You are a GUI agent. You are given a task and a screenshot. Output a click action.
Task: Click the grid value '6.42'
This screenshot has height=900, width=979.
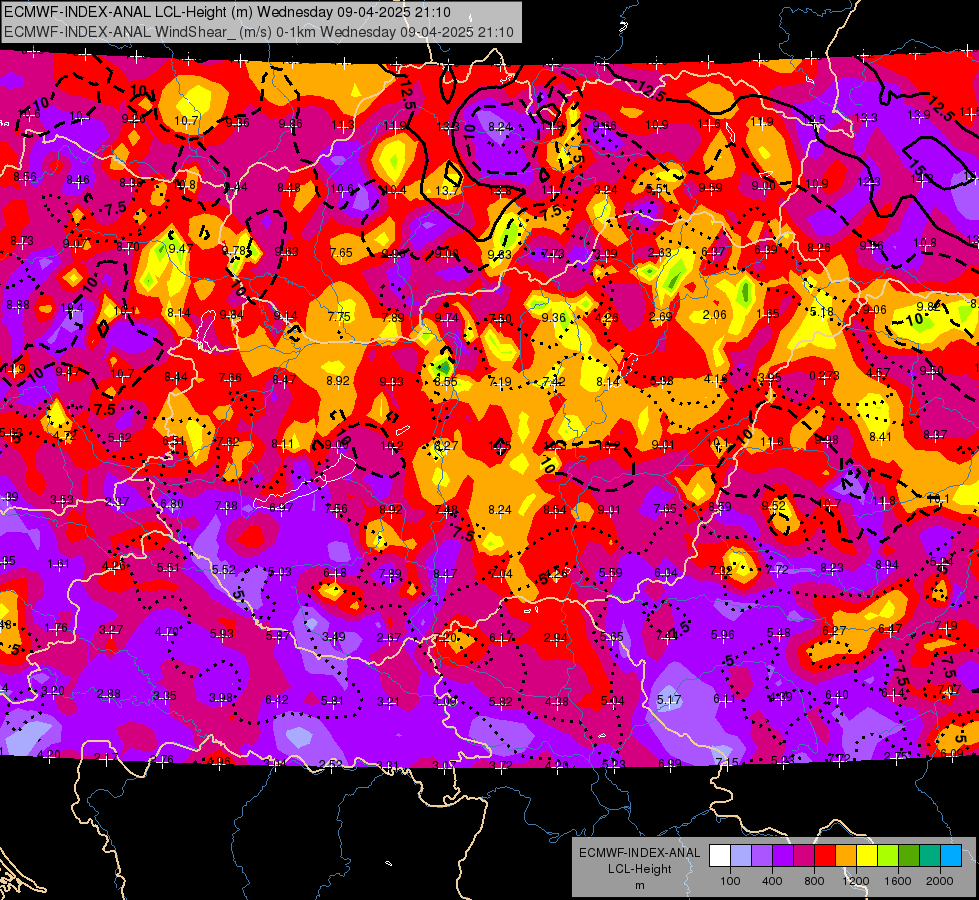click(277, 700)
